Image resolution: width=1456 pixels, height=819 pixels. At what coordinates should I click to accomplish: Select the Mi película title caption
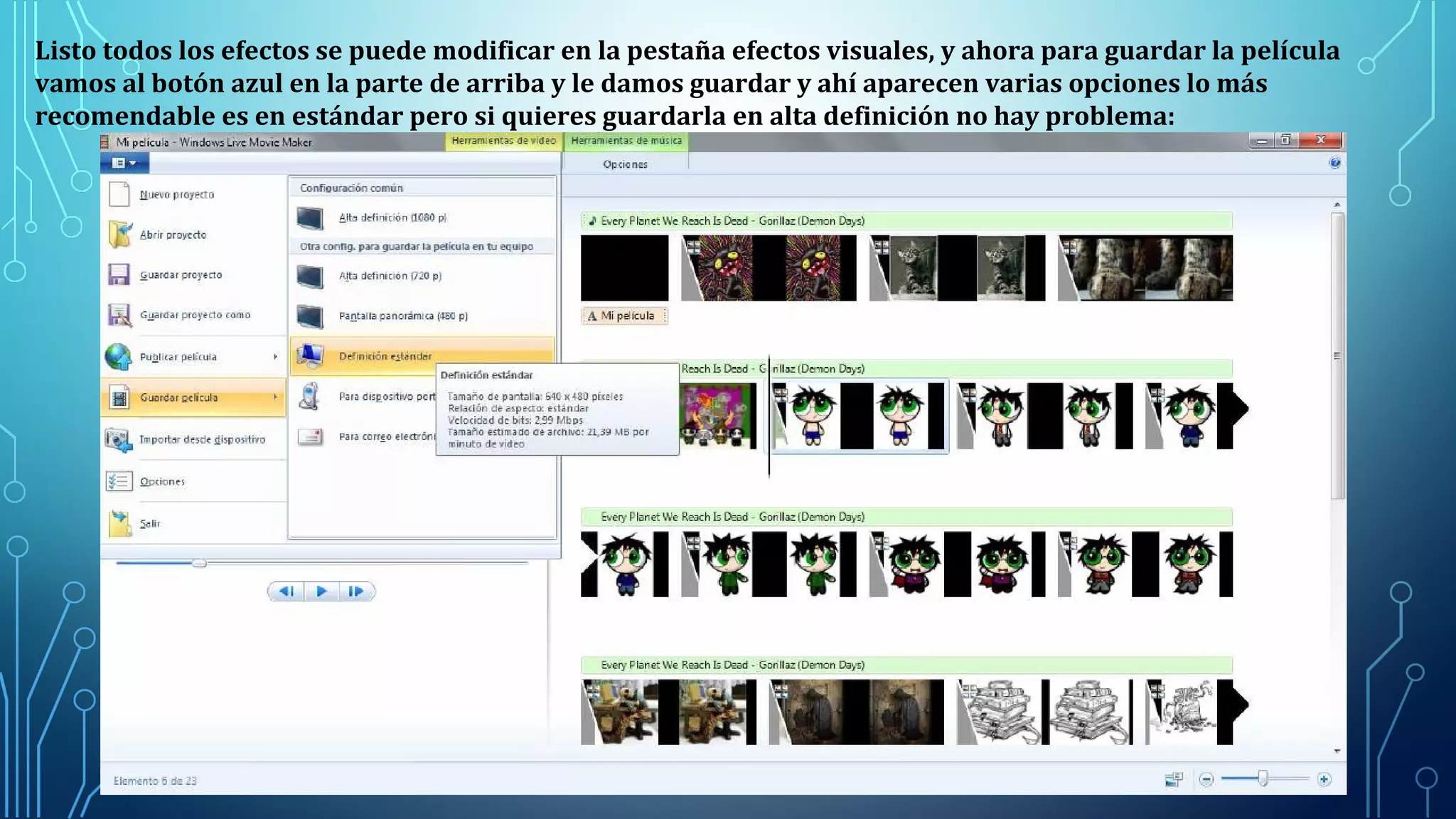click(625, 316)
